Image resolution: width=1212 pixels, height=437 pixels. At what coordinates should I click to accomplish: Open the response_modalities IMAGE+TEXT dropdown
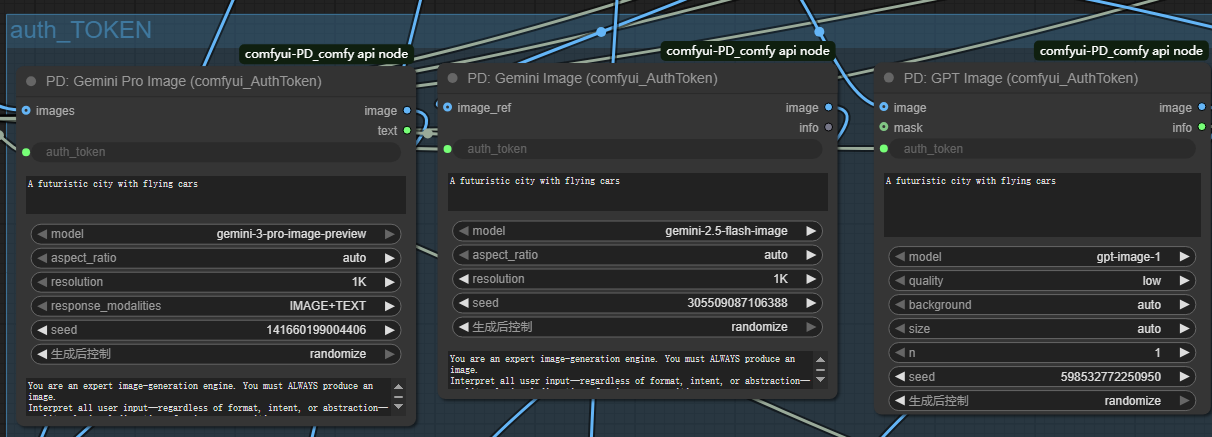click(216, 306)
